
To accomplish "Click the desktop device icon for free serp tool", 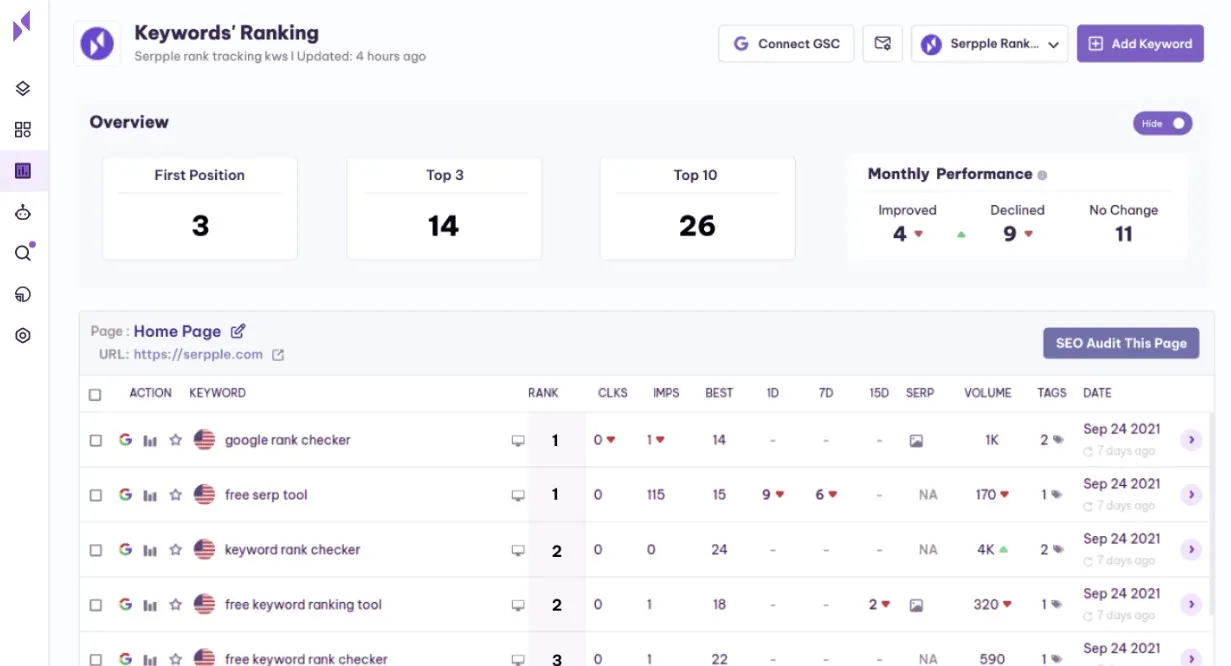I will click(x=518, y=496).
